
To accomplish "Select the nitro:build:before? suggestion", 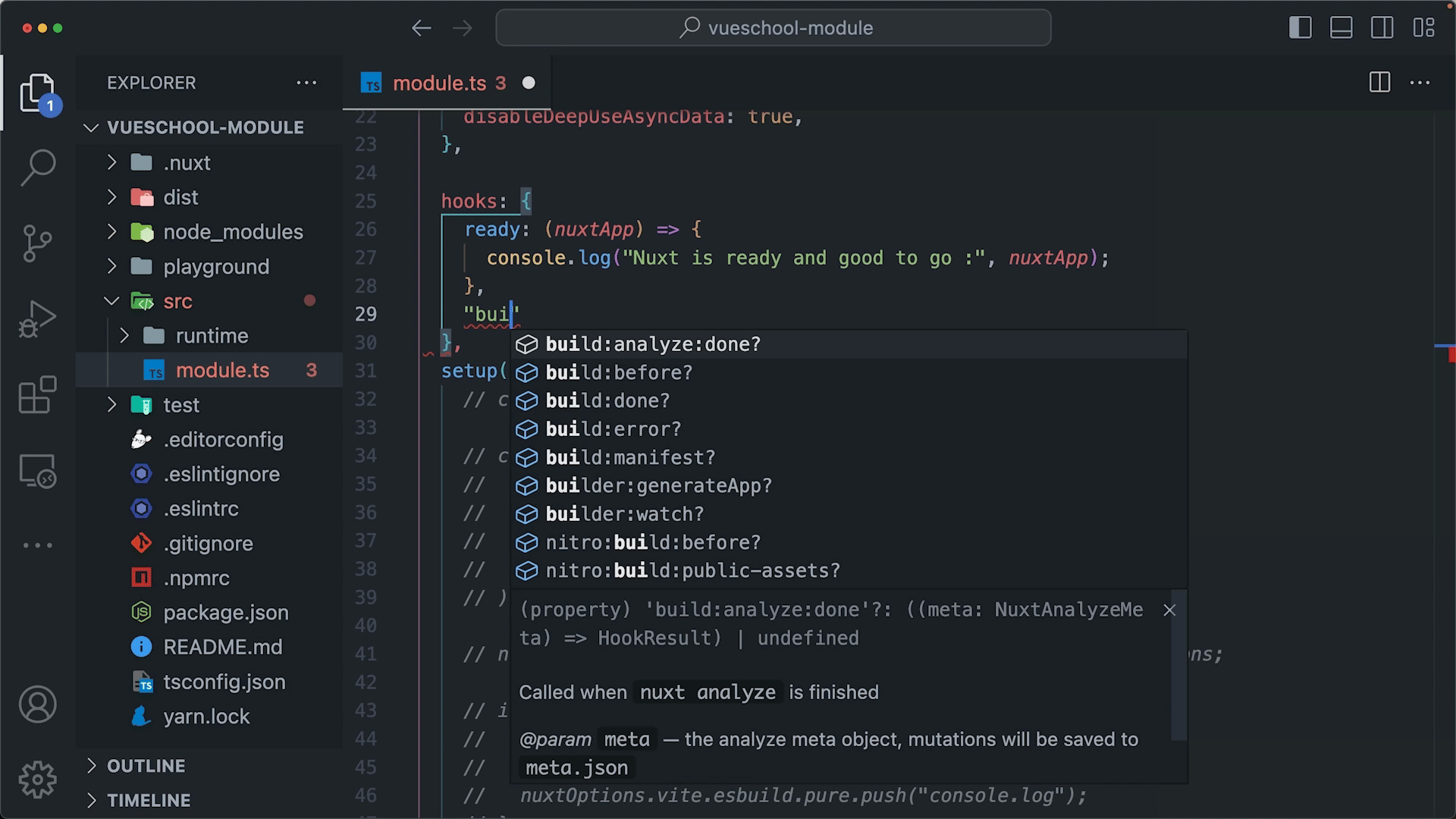I will point(849,542).
